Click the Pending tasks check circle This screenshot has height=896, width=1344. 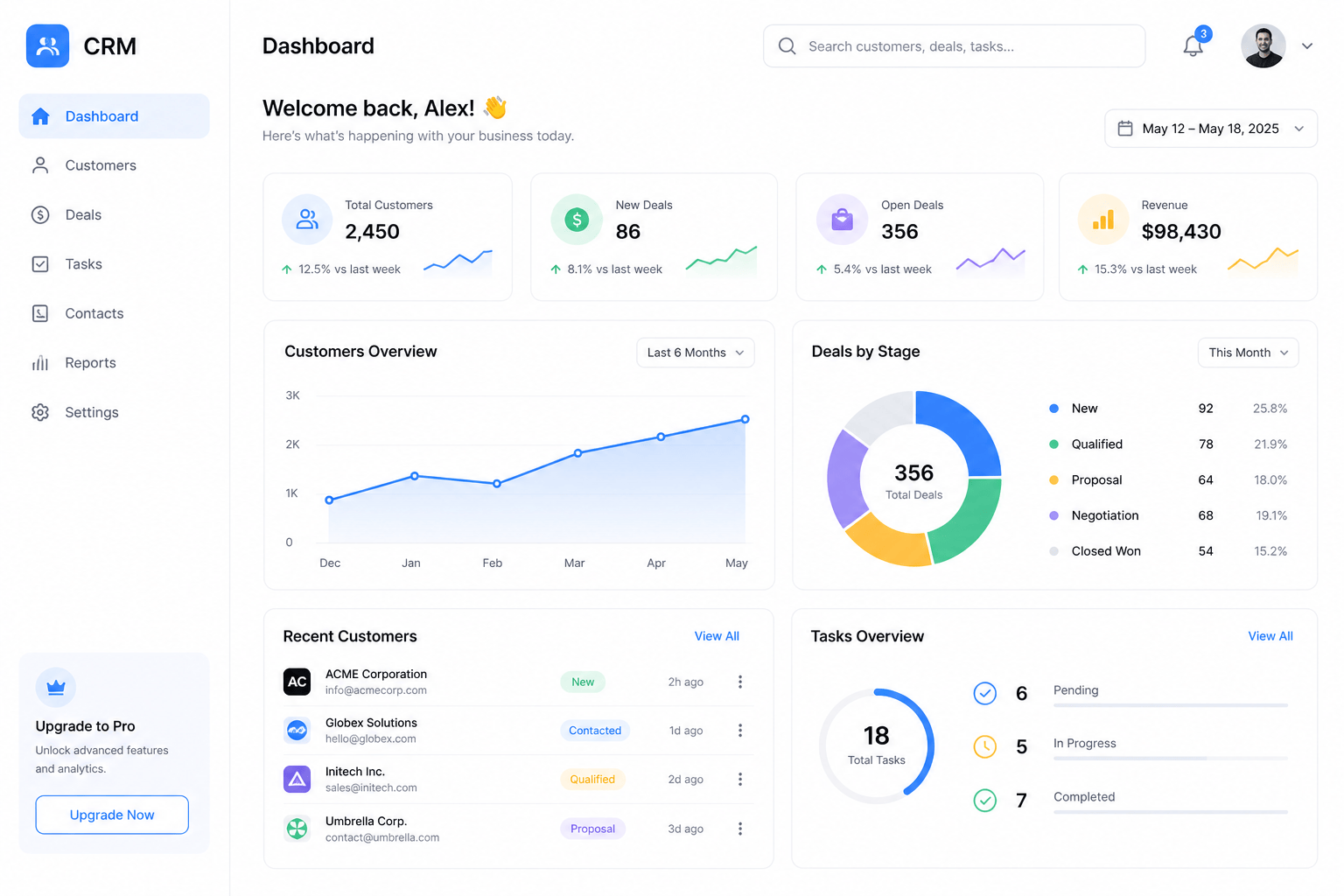click(x=985, y=693)
